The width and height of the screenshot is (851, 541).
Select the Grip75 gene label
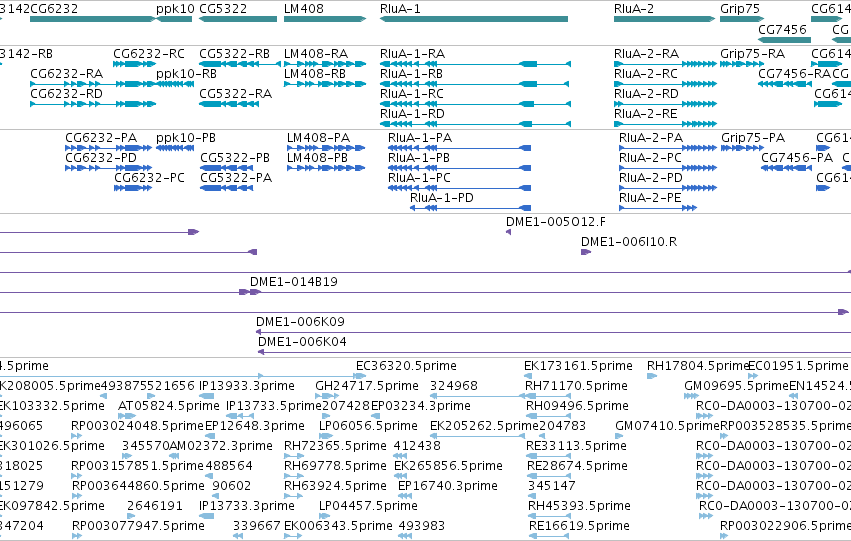coord(740,9)
